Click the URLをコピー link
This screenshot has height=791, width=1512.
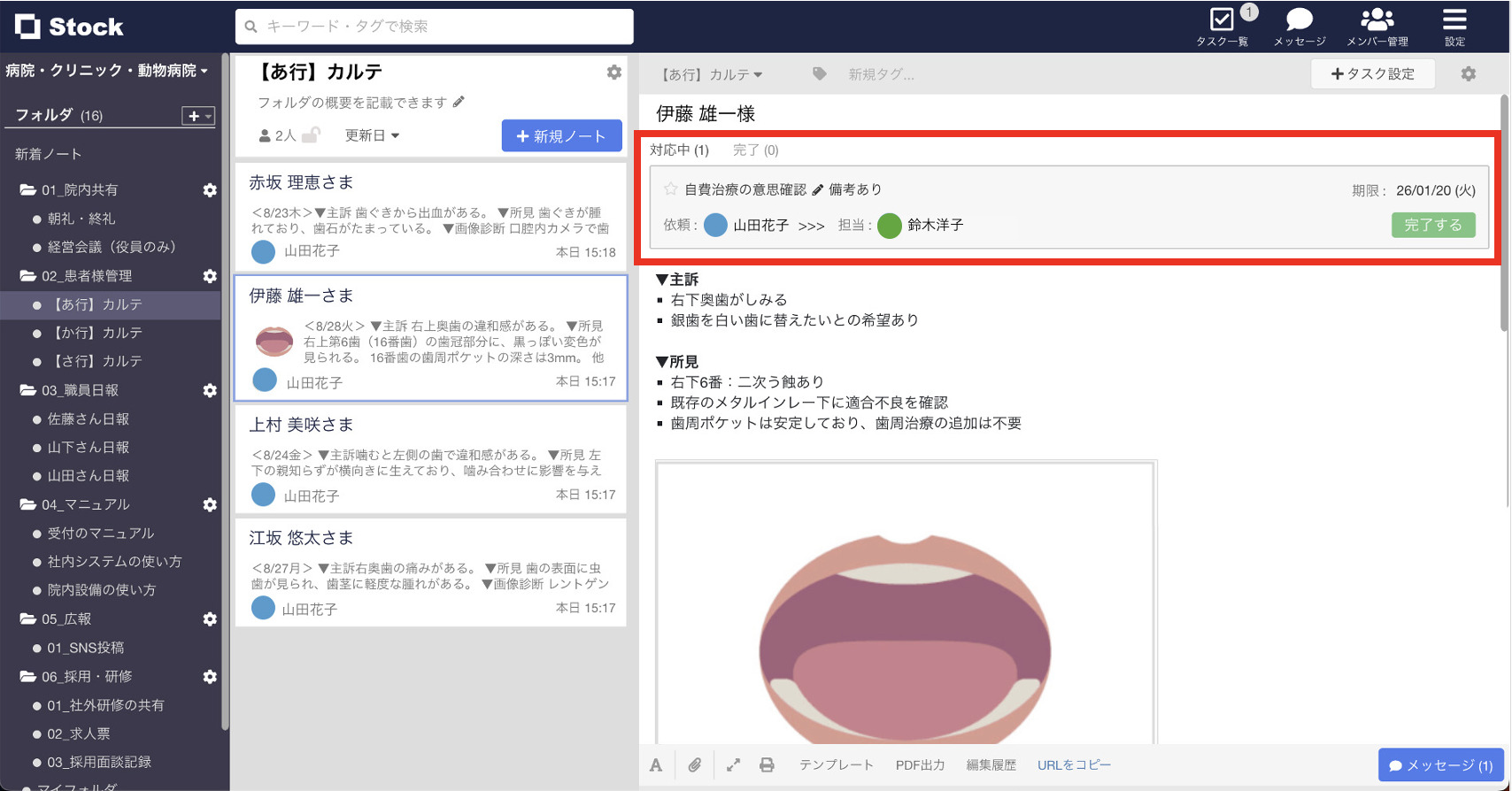pyautogui.click(x=1074, y=765)
